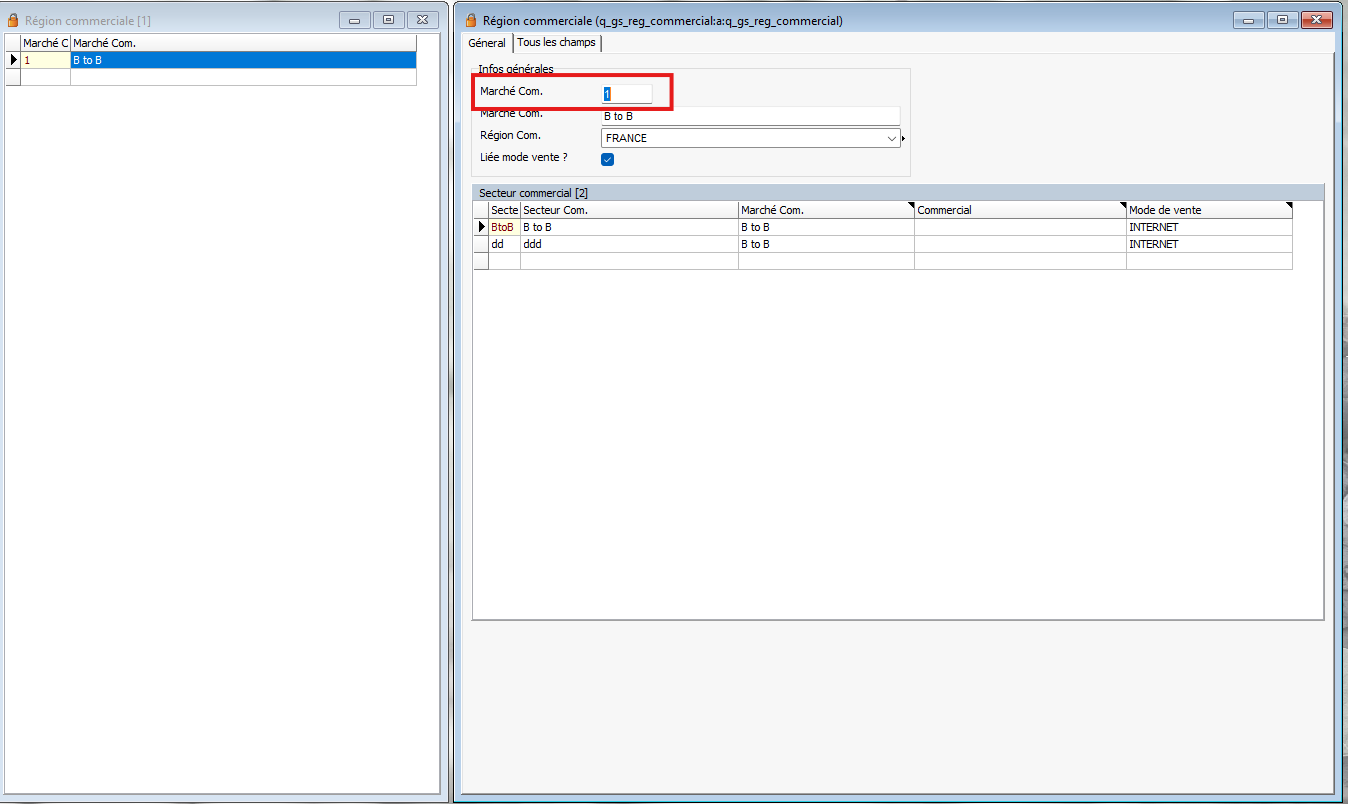The height and width of the screenshot is (804, 1348).
Task: Switch to the Tous les champs tab
Action: (556, 43)
